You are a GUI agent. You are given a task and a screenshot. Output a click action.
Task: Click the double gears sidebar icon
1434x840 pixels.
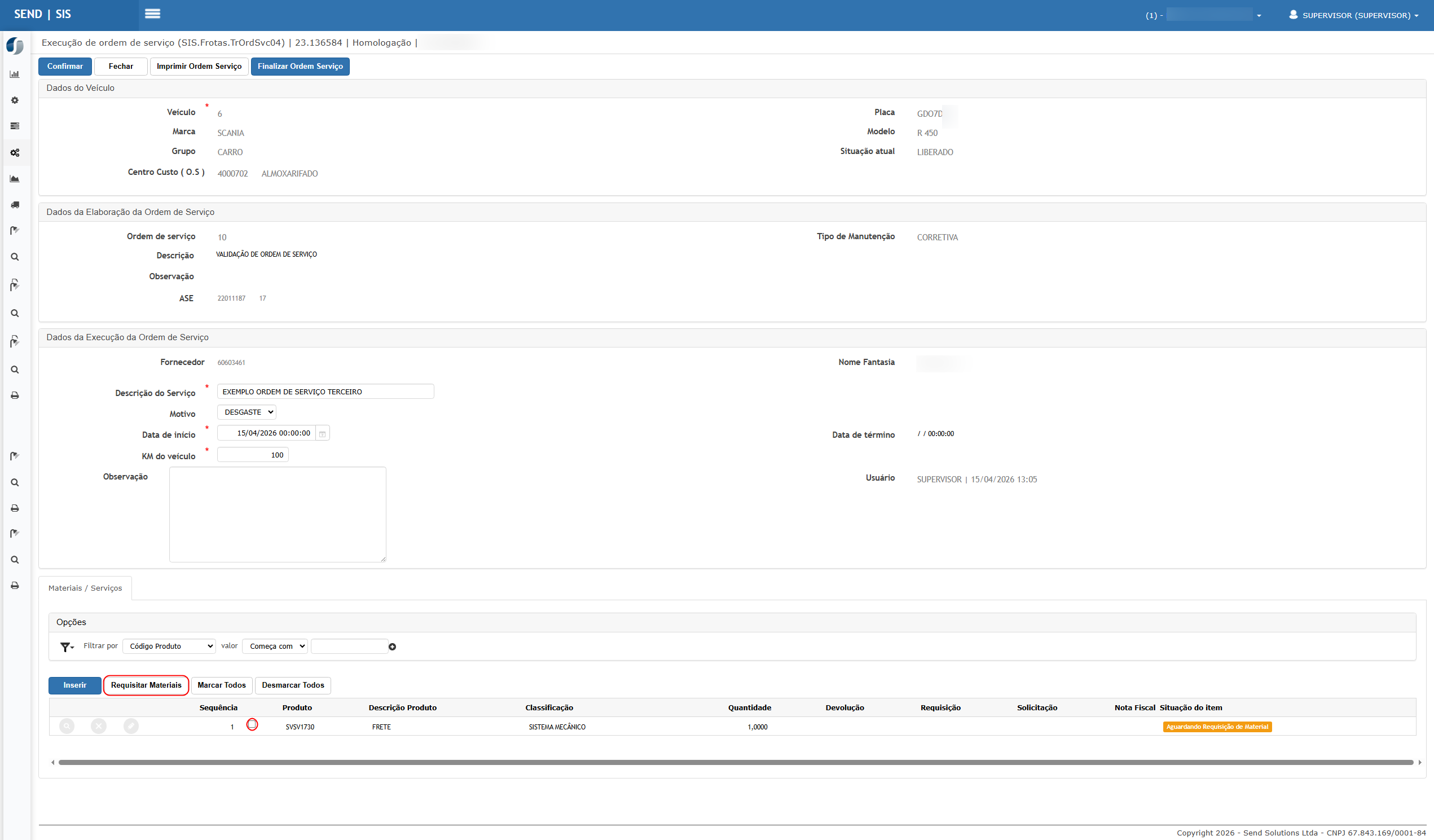tap(15, 152)
